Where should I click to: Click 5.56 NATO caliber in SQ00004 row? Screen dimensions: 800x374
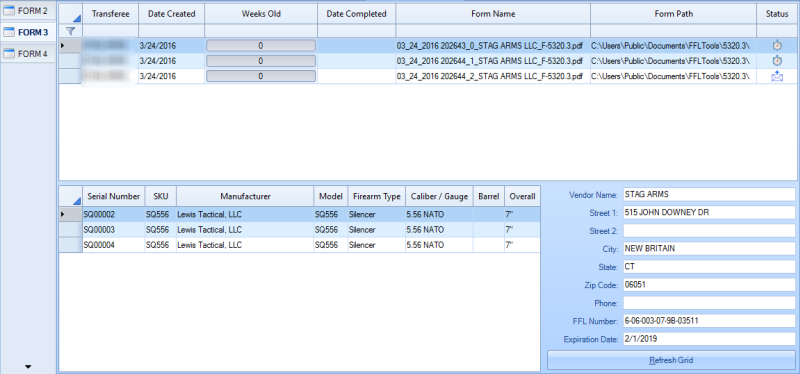[x=439, y=245]
